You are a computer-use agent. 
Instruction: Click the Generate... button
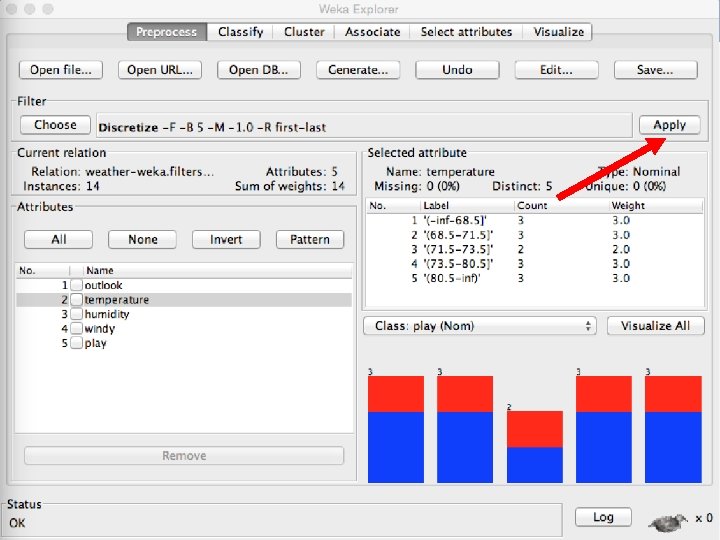[x=358, y=70]
